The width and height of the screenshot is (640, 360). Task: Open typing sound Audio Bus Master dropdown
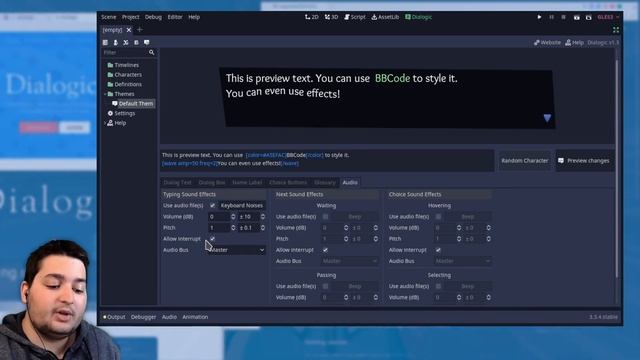(x=236, y=250)
